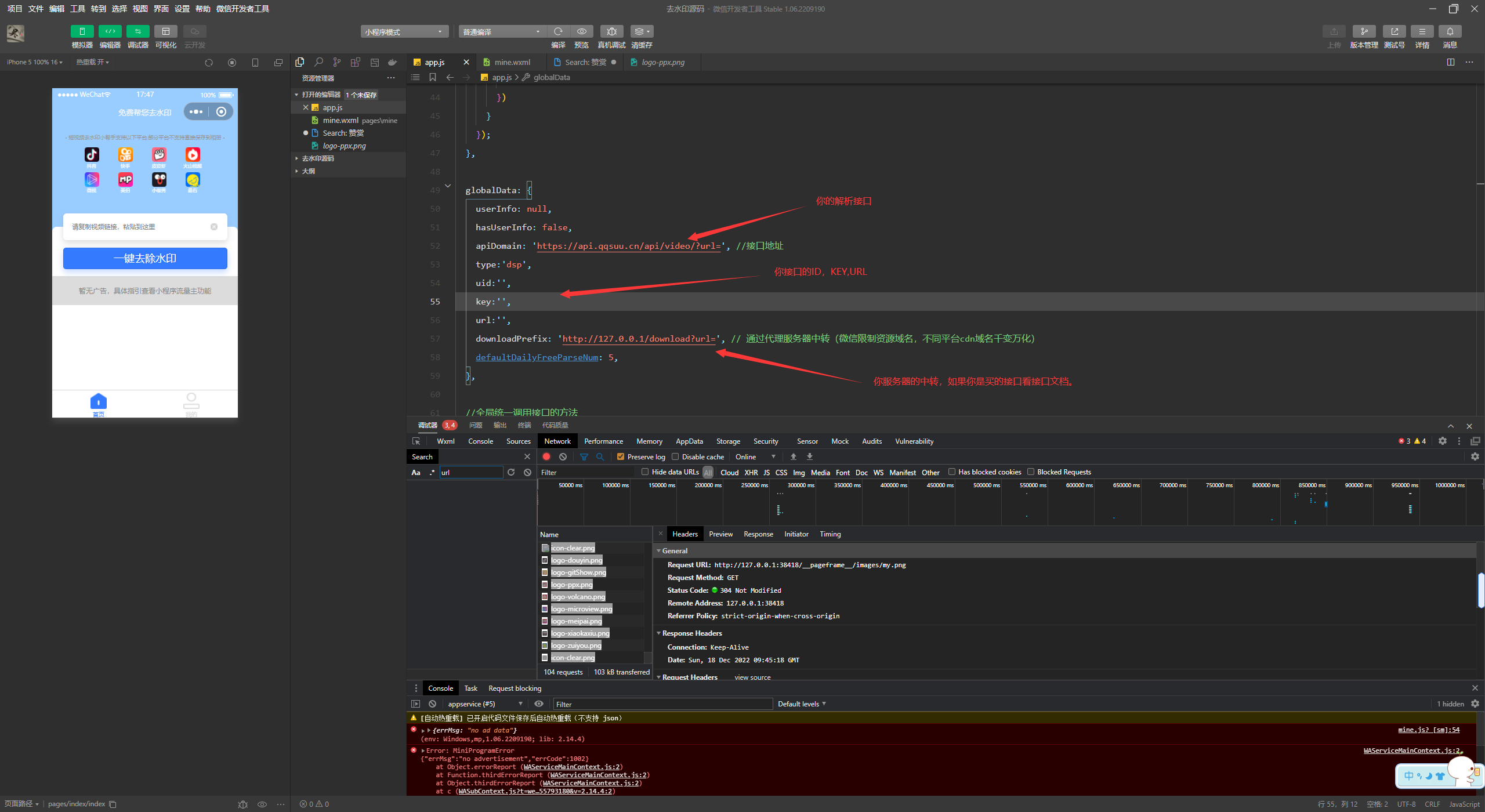Open the 热重载 hot reload dropdown

(x=92, y=63)
